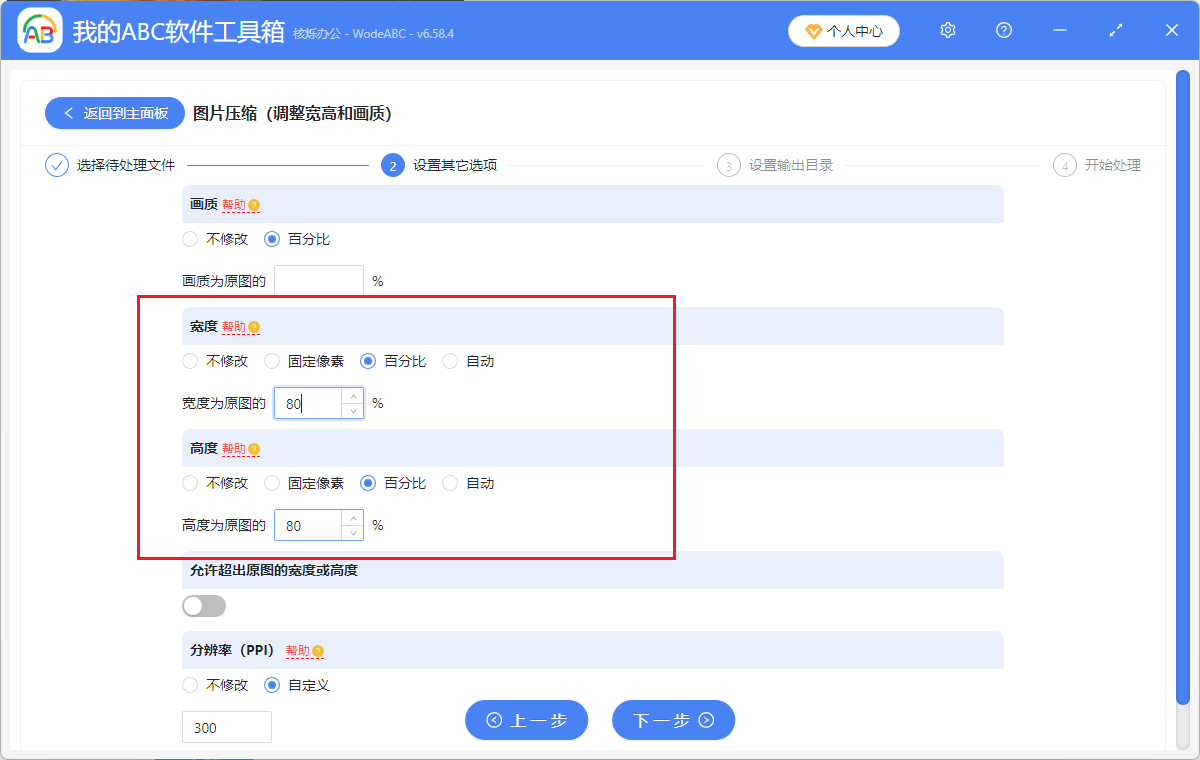The width and height of the screenshot is (1200, 760).
Task: Return via 返回到主面板 button
Action: 114,112
